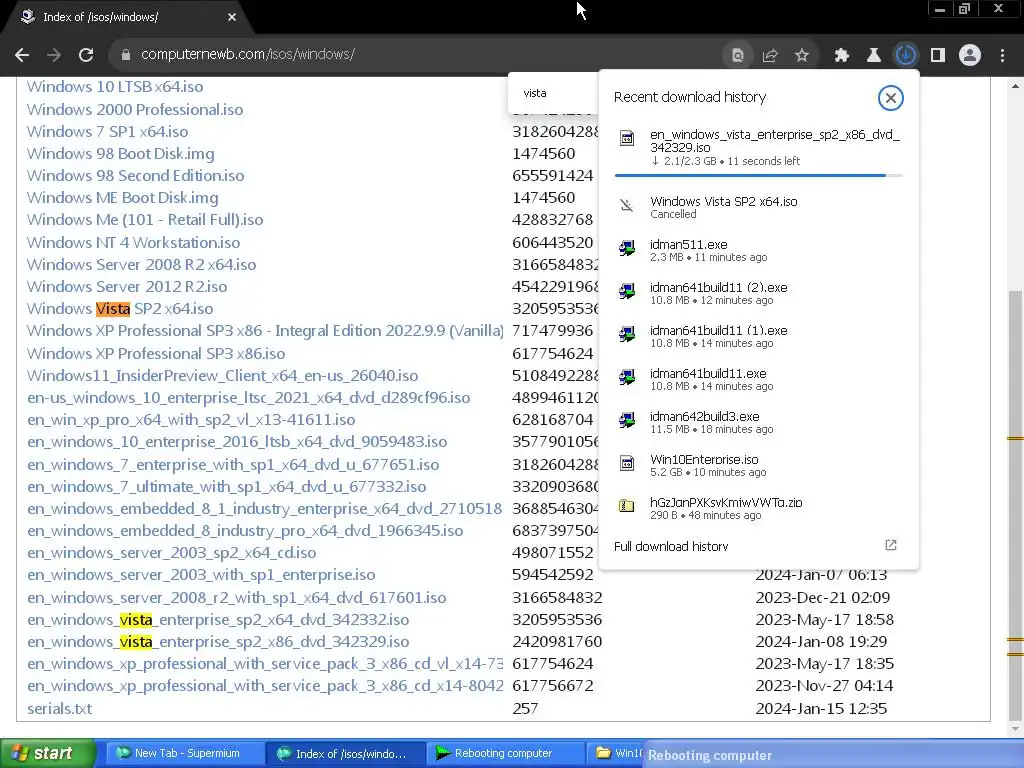
Task: Click idman641build11 (1).exe file icon
Action: [x=627, y=335]
